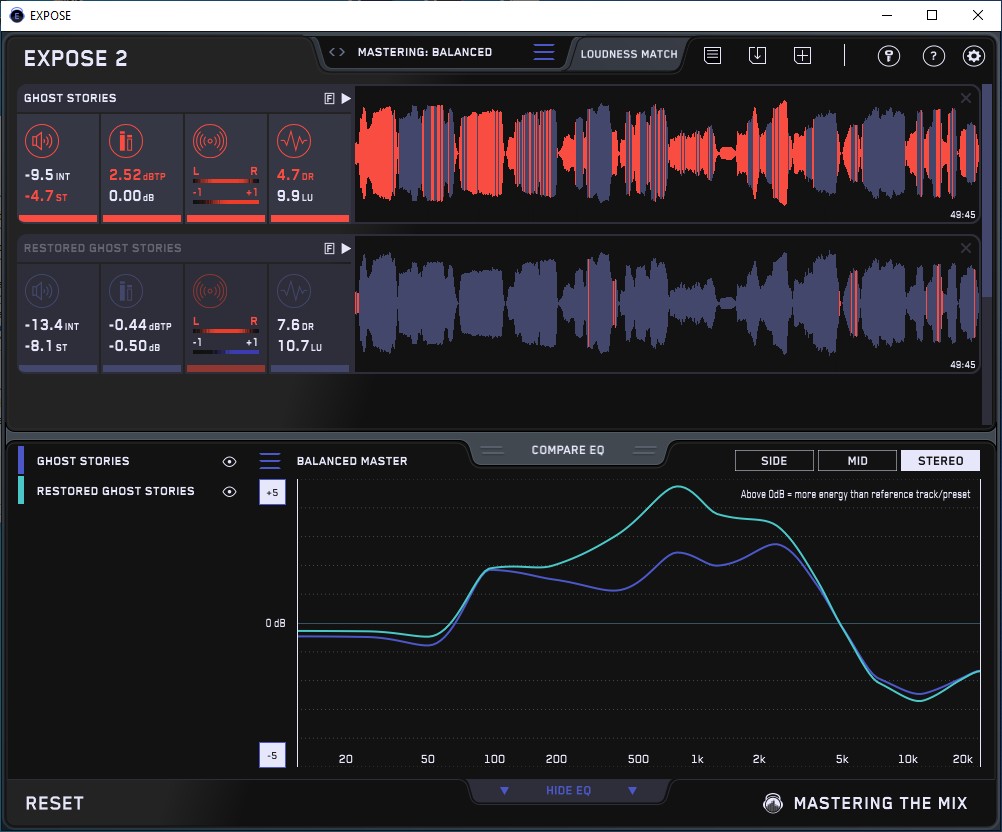
Task: Open the help question mark icon
Action: (x=932, y=56)
